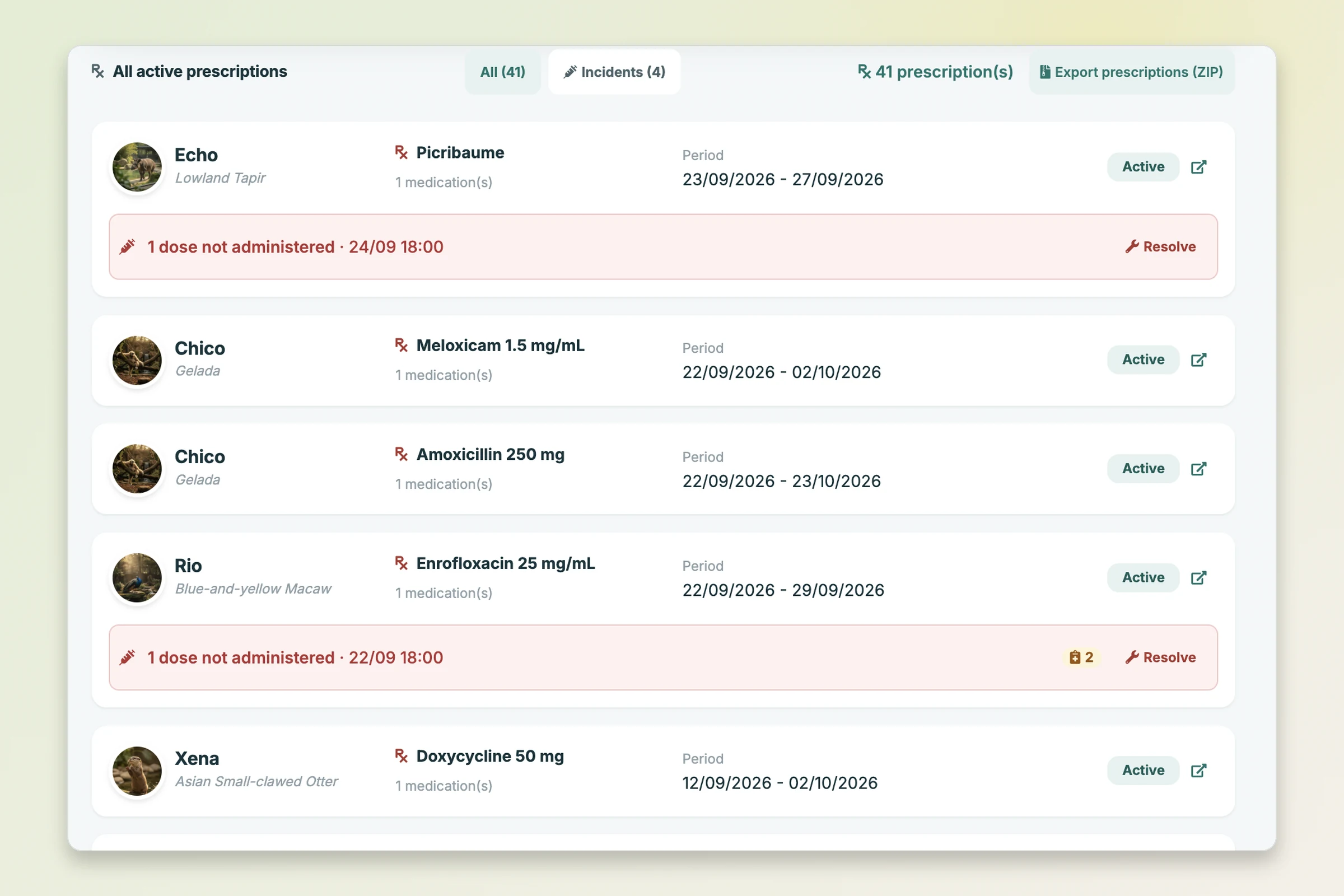1344x896 pixels.
Task: Click the species label Blue-and-yellow Macaw
Action: [x=253, y=589]
